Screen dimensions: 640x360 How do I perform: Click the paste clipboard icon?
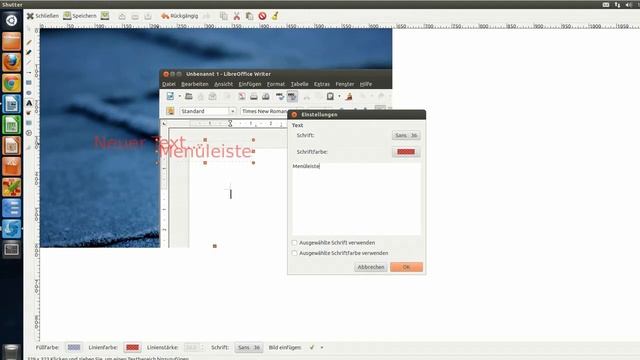point(249,16)
